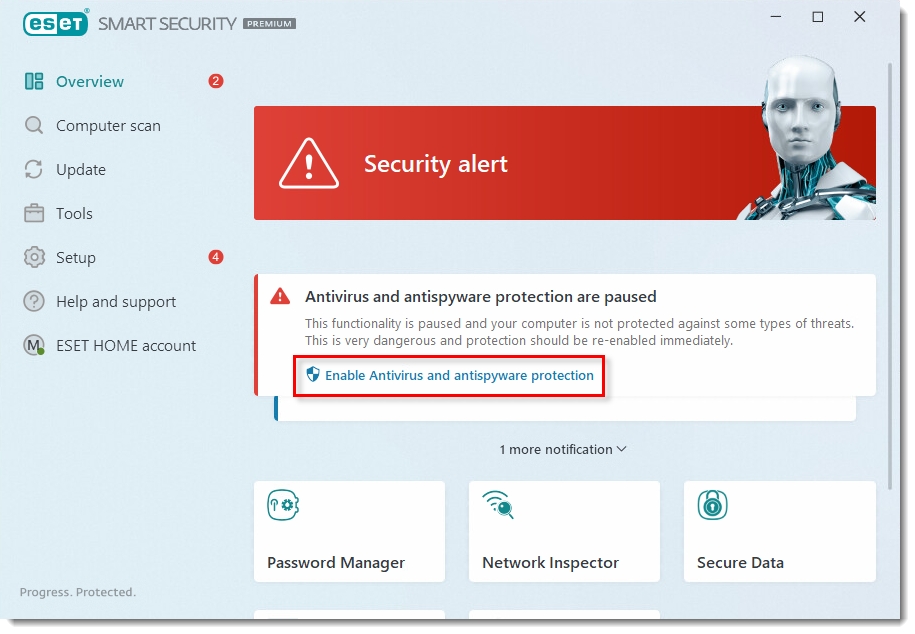This screenshot has height=634, width=915.
Task: Select the Computer scan menu item
Action: pyautogui.click(x=108, y=126)
